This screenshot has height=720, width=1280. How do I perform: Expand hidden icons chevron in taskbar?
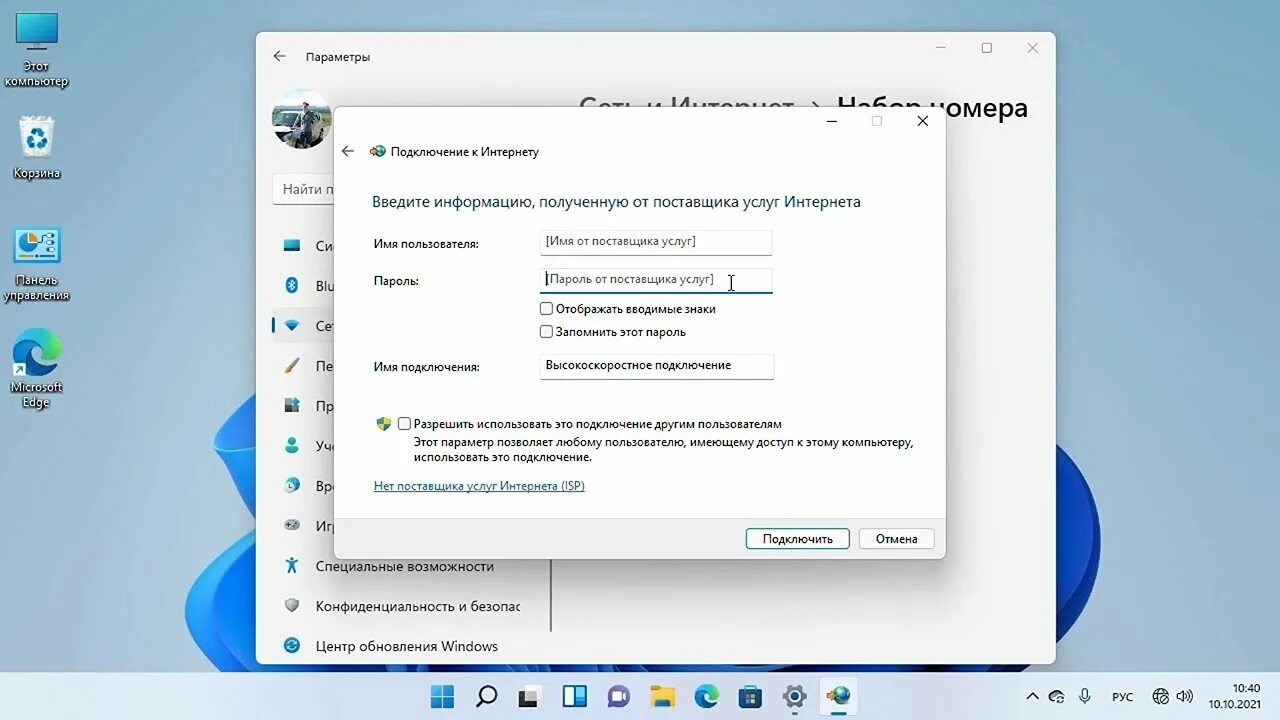[1033, 696]
